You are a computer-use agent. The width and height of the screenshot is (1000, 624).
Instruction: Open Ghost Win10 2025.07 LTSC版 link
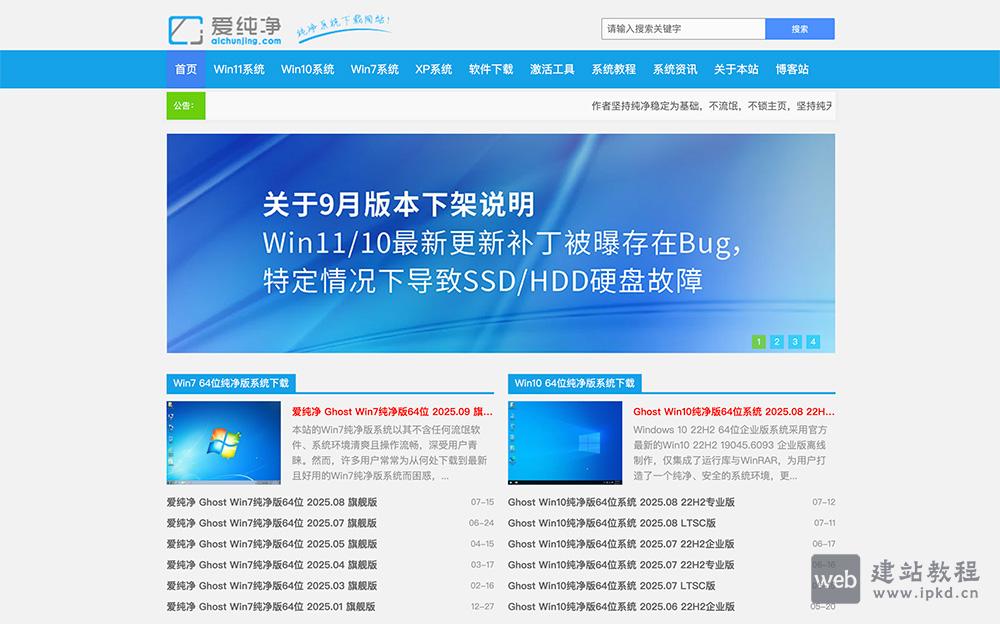point(612,585)
